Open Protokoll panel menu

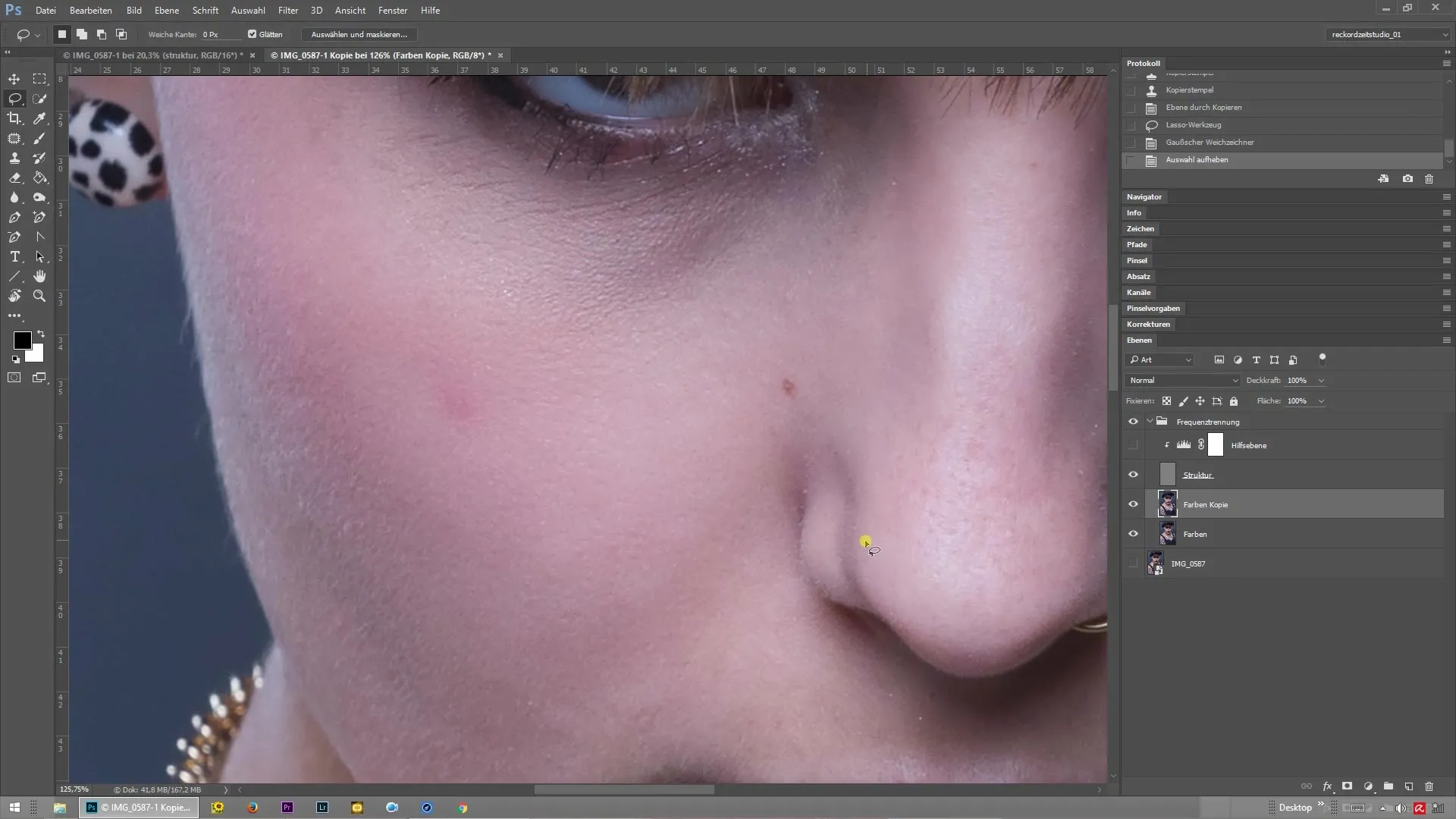(1446, 64)
